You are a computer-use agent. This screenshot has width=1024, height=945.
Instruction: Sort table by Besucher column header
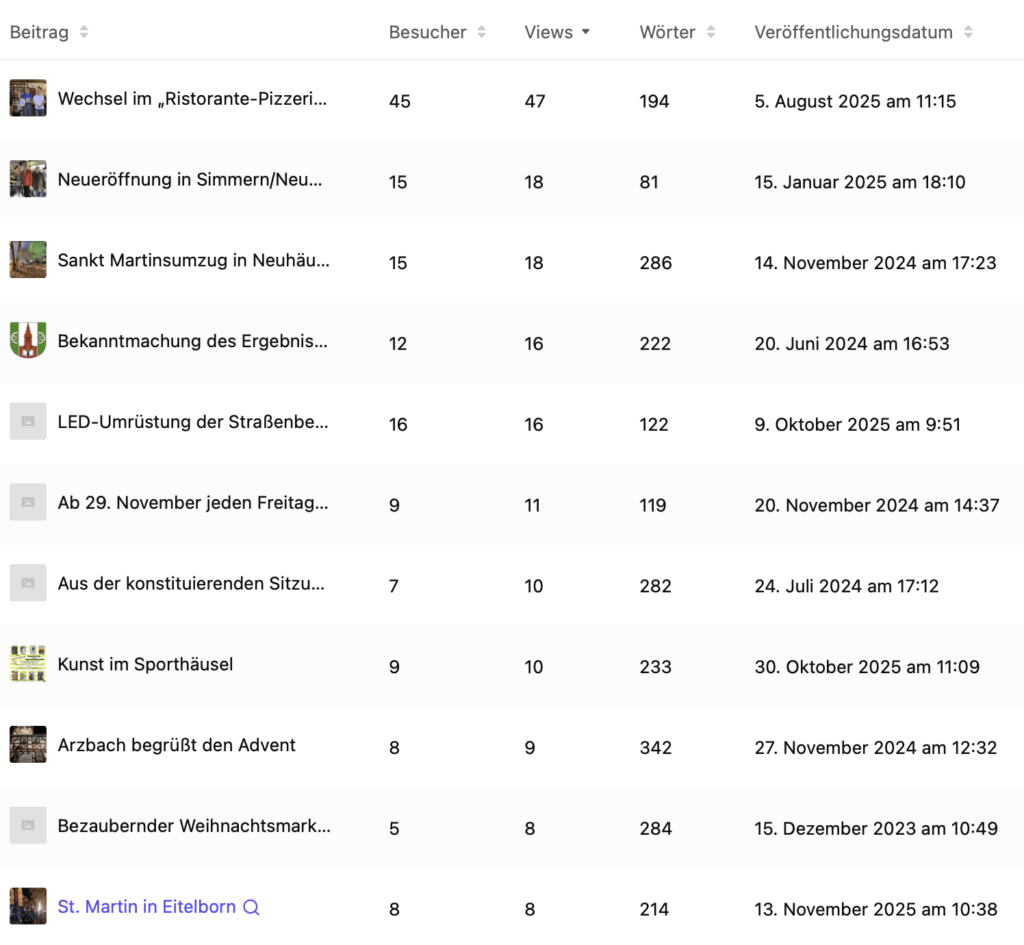click(427, 32)
